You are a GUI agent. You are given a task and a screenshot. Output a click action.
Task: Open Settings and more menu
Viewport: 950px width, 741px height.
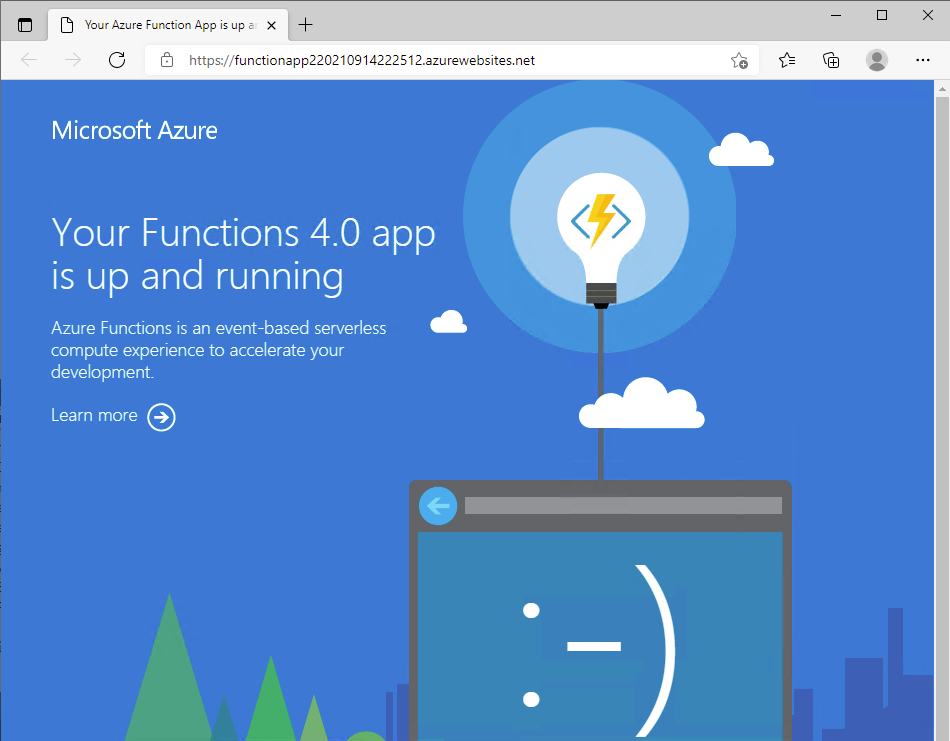pos(923,60)
